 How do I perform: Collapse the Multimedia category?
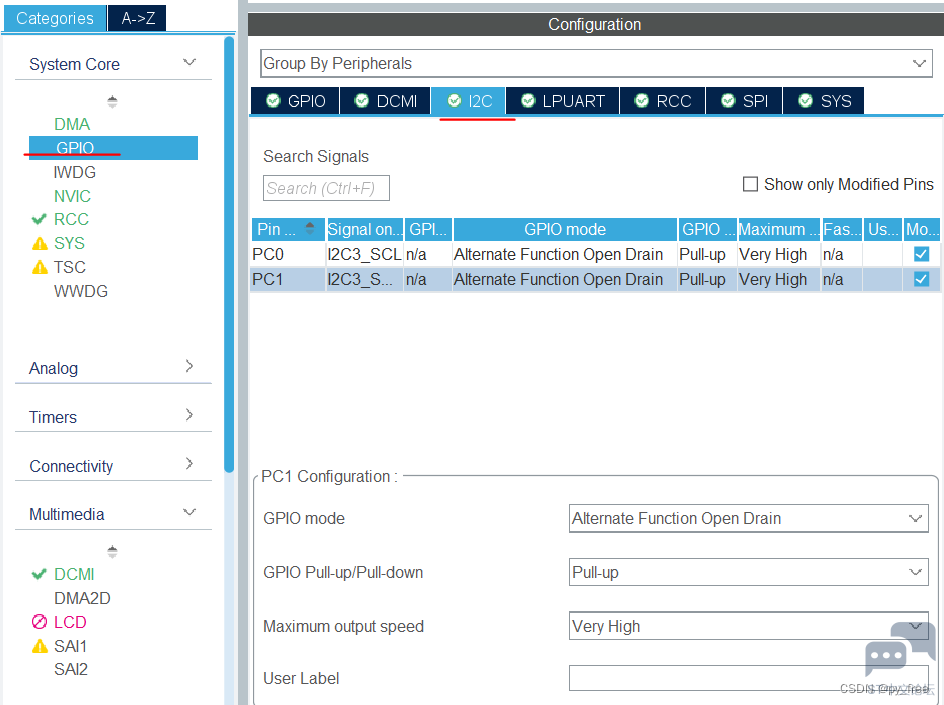pos(189,512)
